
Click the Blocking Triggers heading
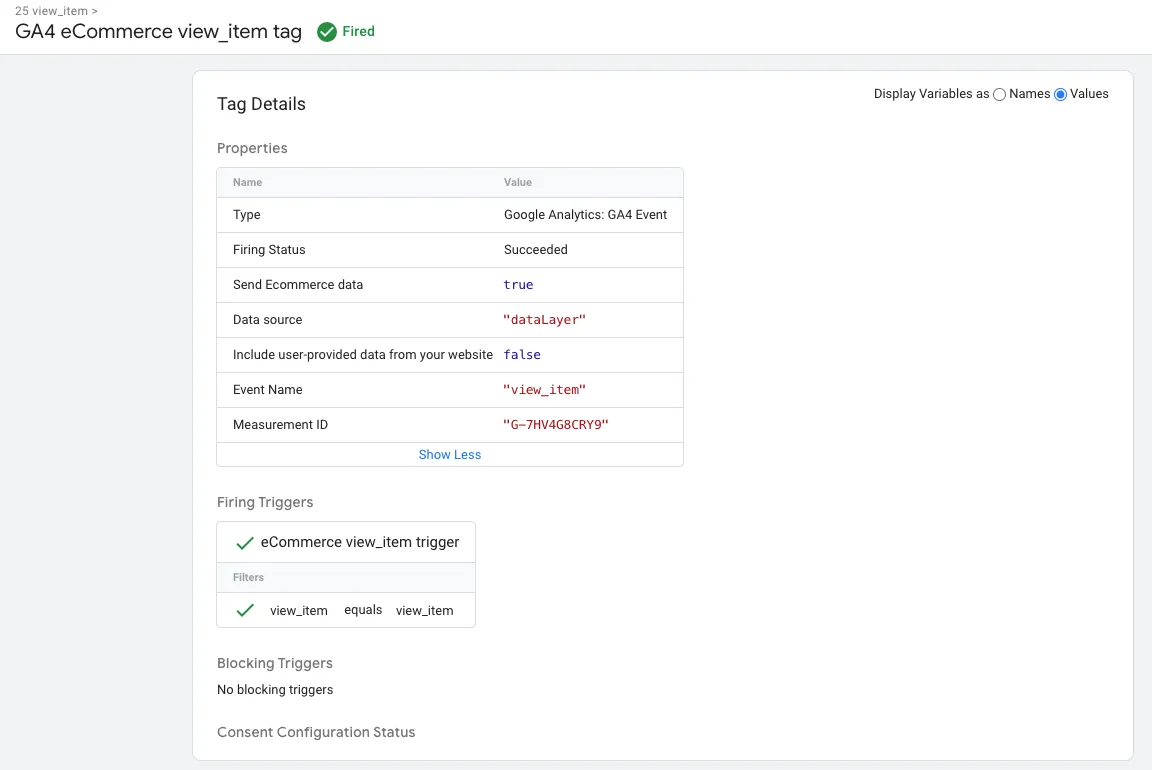pyautogui.click(x=275, y=663)
